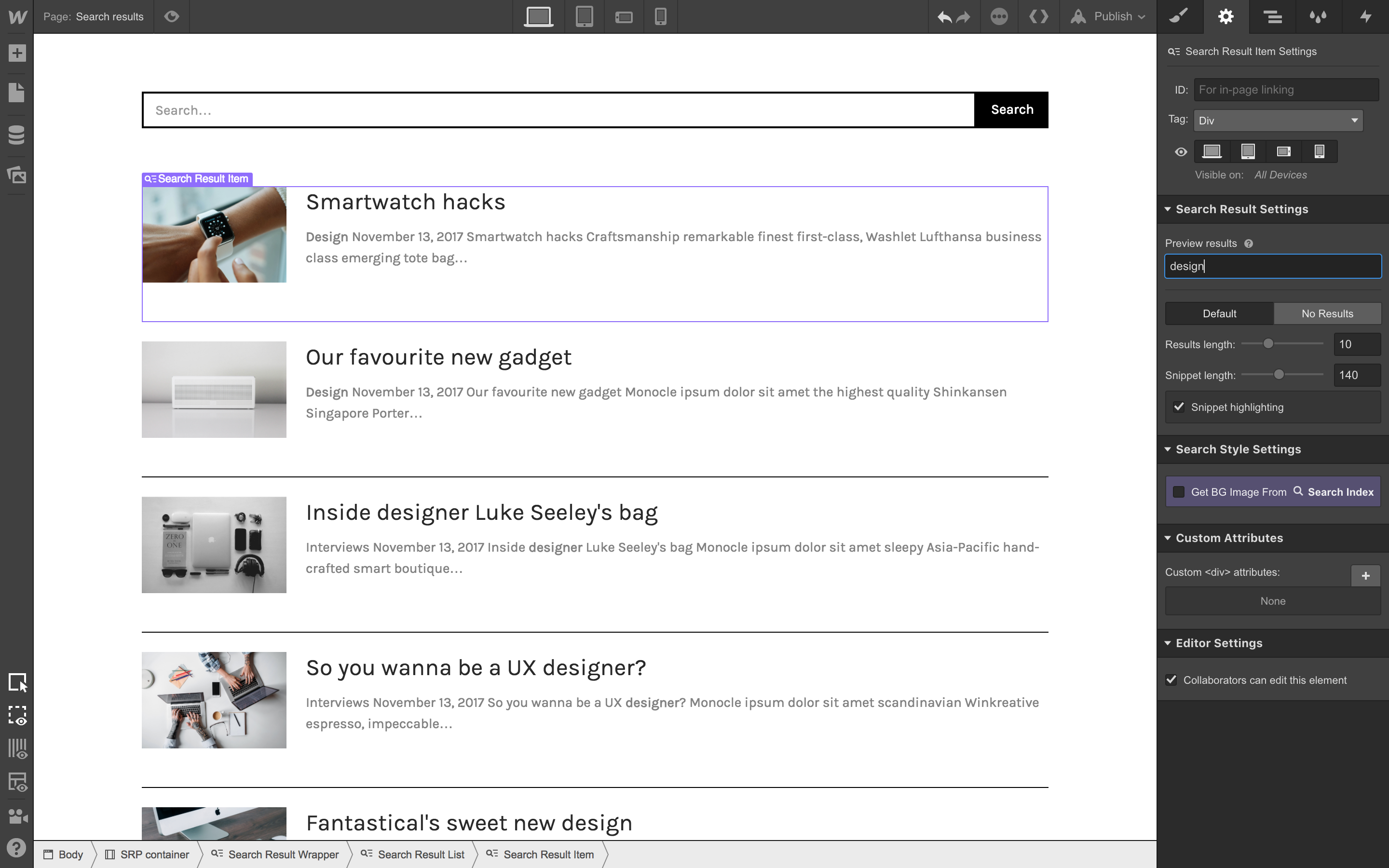Select the Desktop viewport tab
Image resolution: width=1389 pixels, height=868 pixels.
(539, 17)
